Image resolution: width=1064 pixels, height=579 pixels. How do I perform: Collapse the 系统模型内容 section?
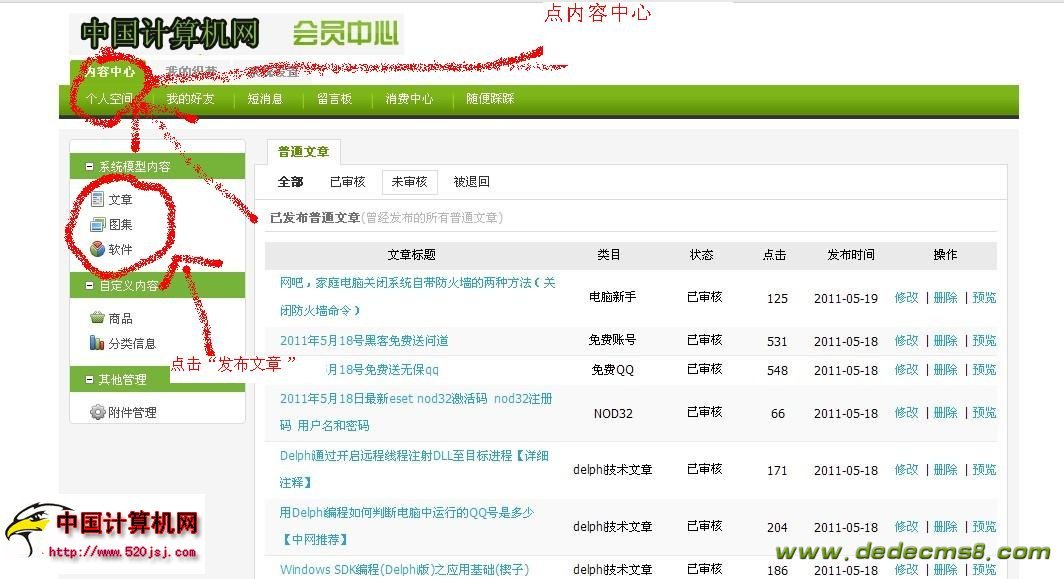tap(90, 167)
